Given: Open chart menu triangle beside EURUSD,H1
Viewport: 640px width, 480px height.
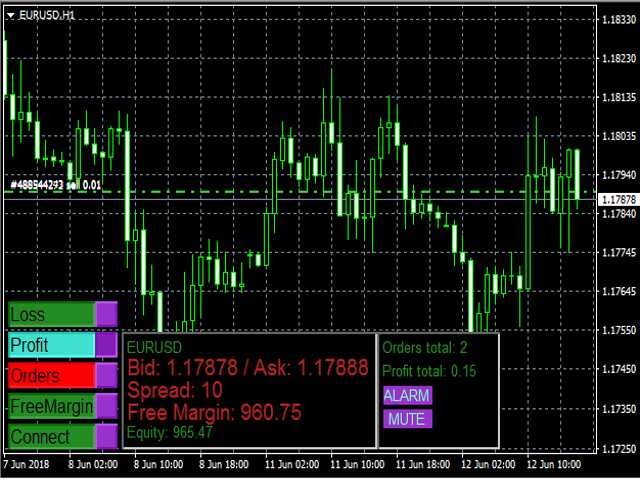Looking at the screenshot, I should (x=11, y=16).
